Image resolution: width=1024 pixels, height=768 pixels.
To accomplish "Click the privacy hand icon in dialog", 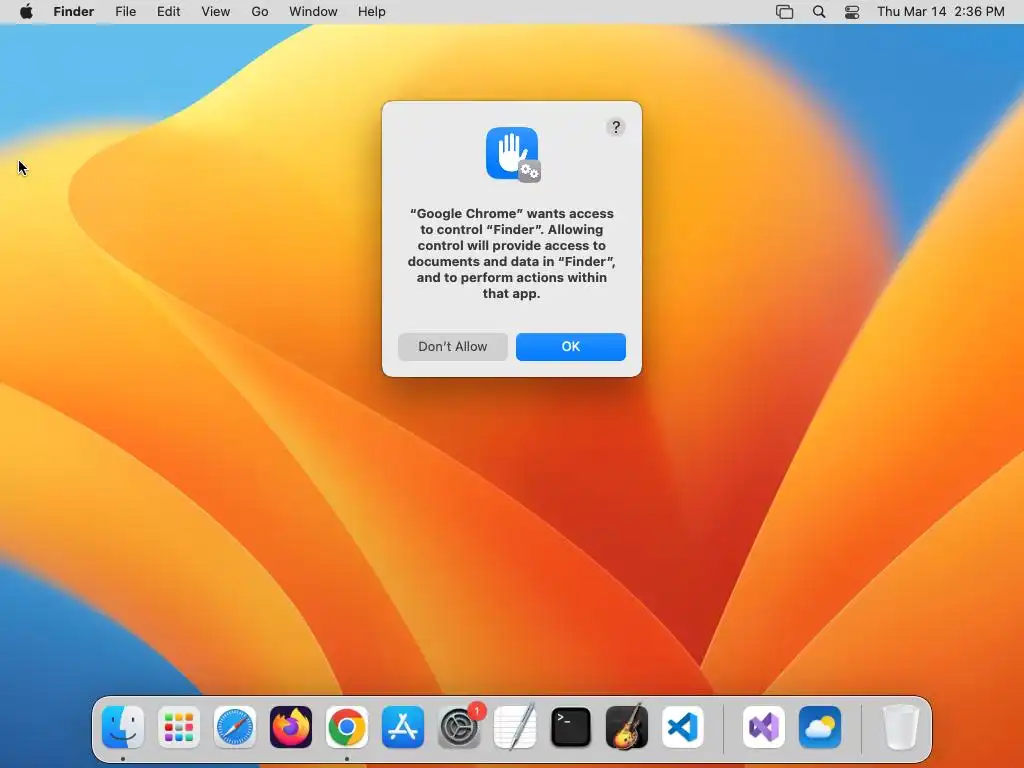I will click(x=513, y=154).
